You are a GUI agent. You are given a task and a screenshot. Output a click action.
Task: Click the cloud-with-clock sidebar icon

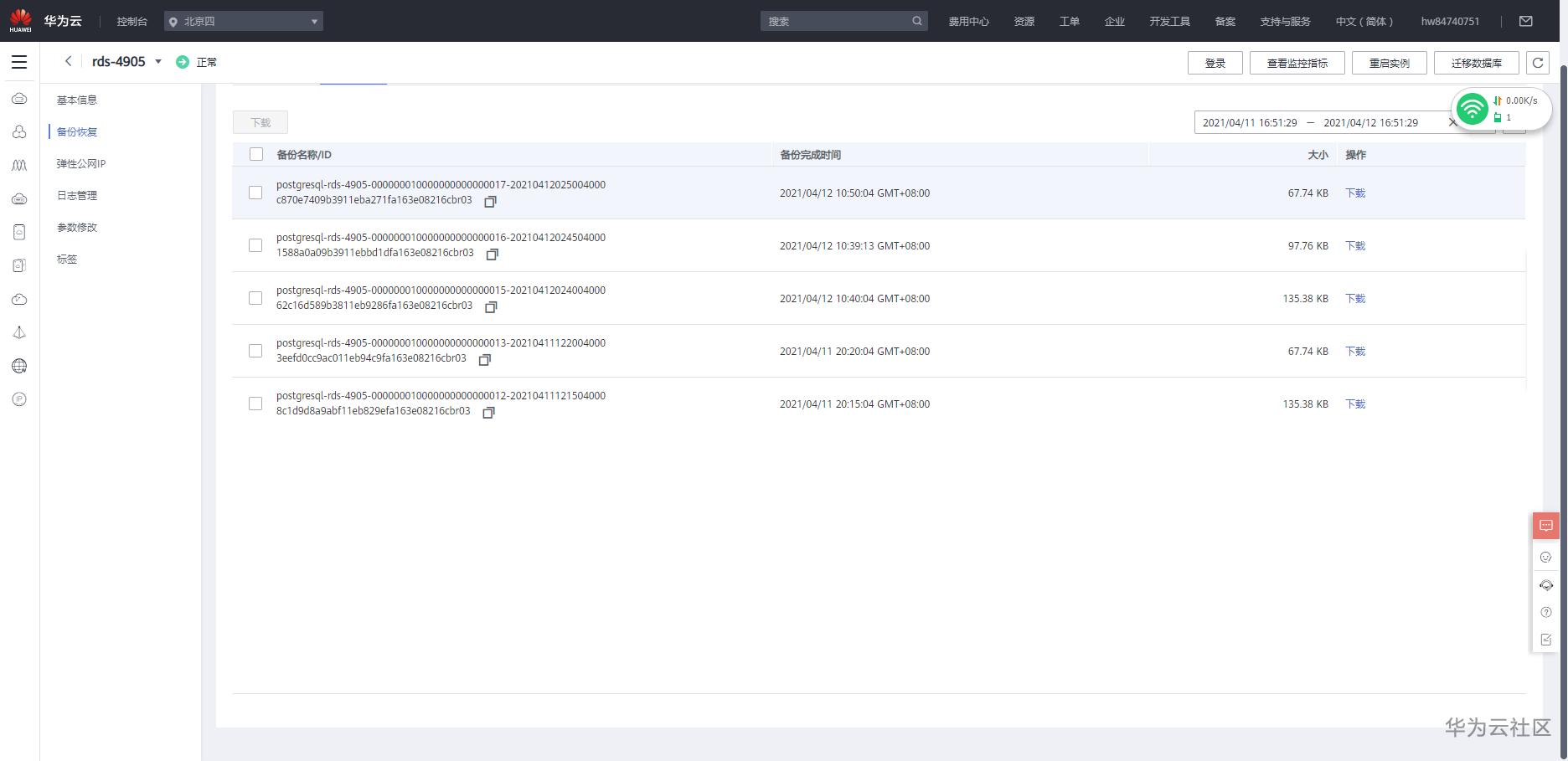[x=19, y=299]
